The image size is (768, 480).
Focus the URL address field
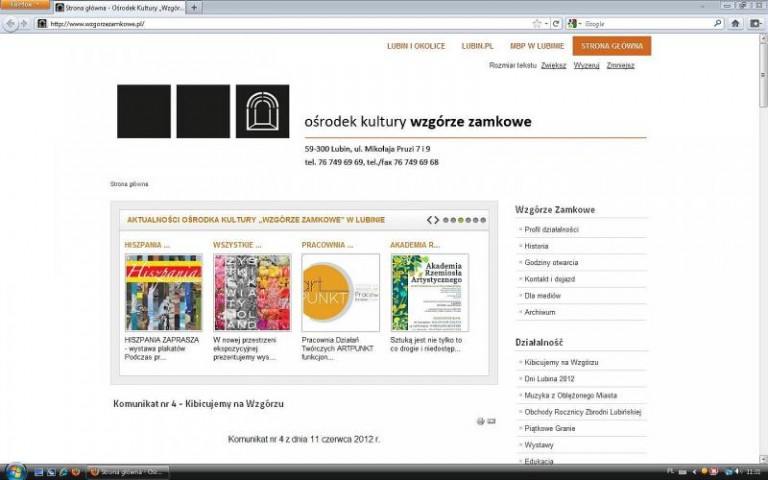click(289, 24)
